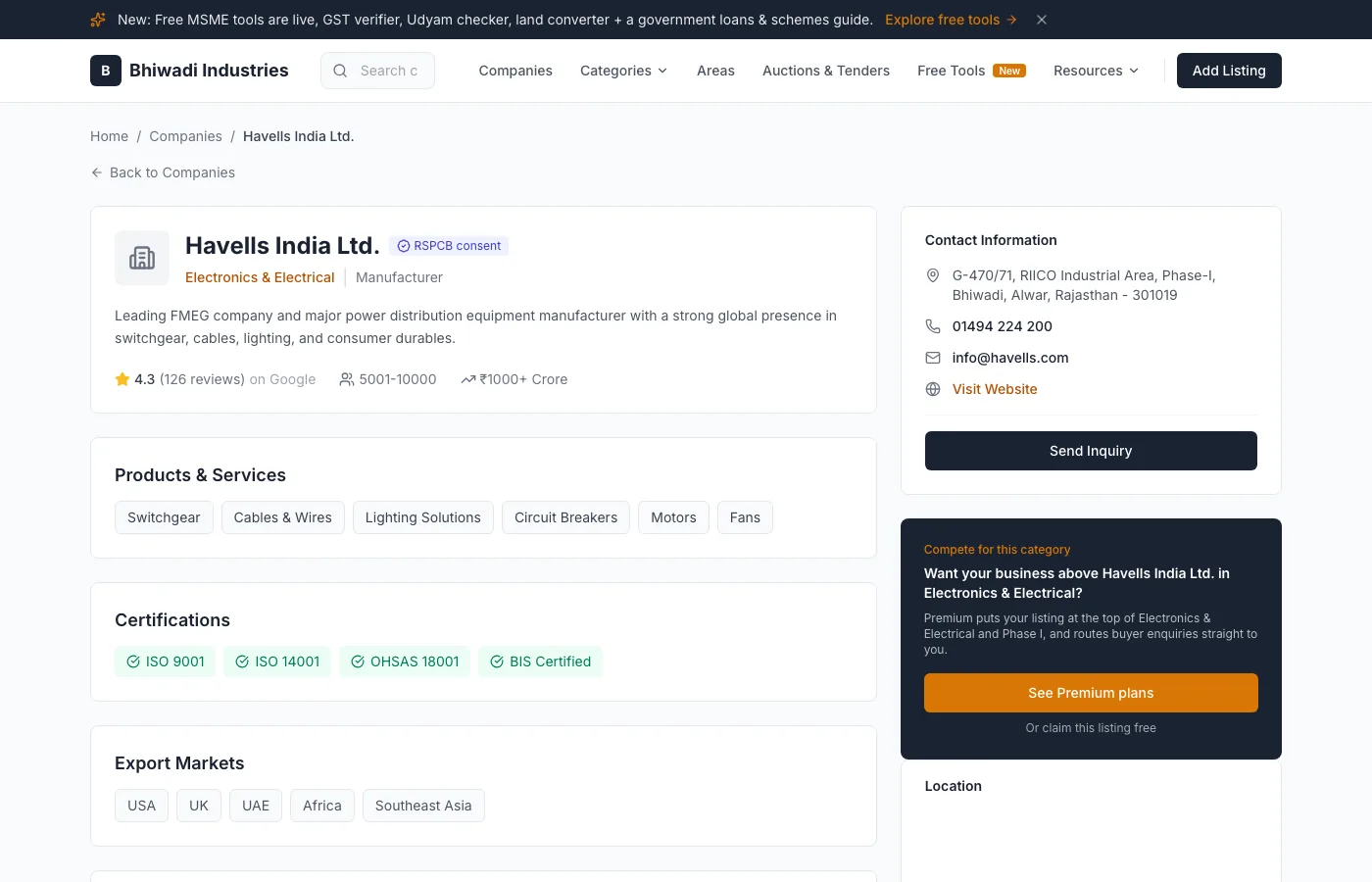Click the OHSAS 18001 check icon
Viewport: 1372px width, 882px height.
[358, 661]
